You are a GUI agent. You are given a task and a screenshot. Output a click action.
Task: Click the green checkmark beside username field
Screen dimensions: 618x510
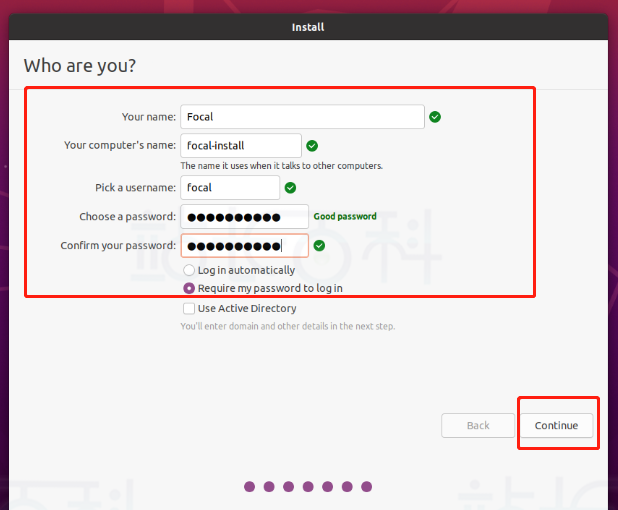[290, 188]
